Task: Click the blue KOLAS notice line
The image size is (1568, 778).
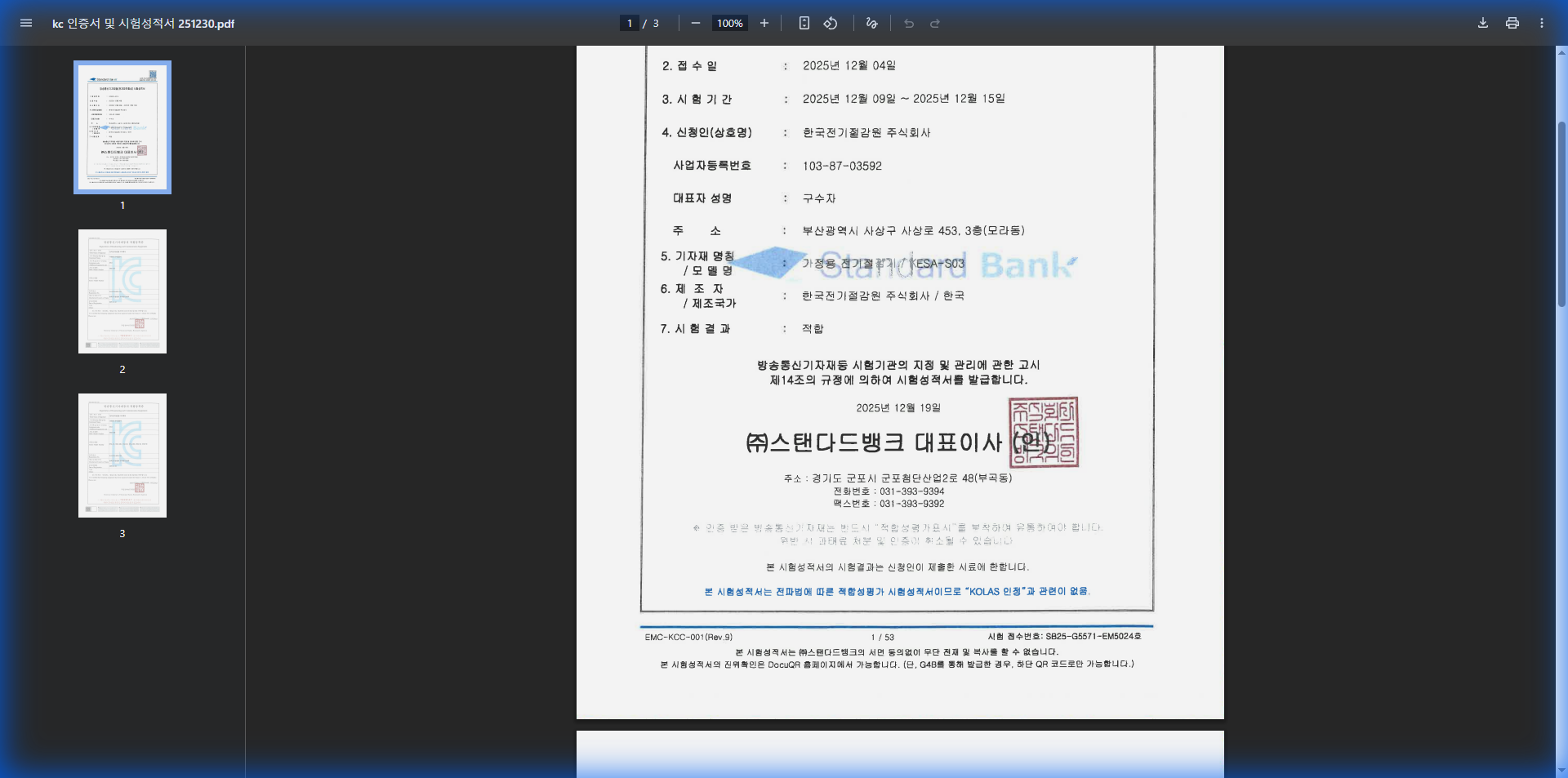Action: [x=897, y=591]
